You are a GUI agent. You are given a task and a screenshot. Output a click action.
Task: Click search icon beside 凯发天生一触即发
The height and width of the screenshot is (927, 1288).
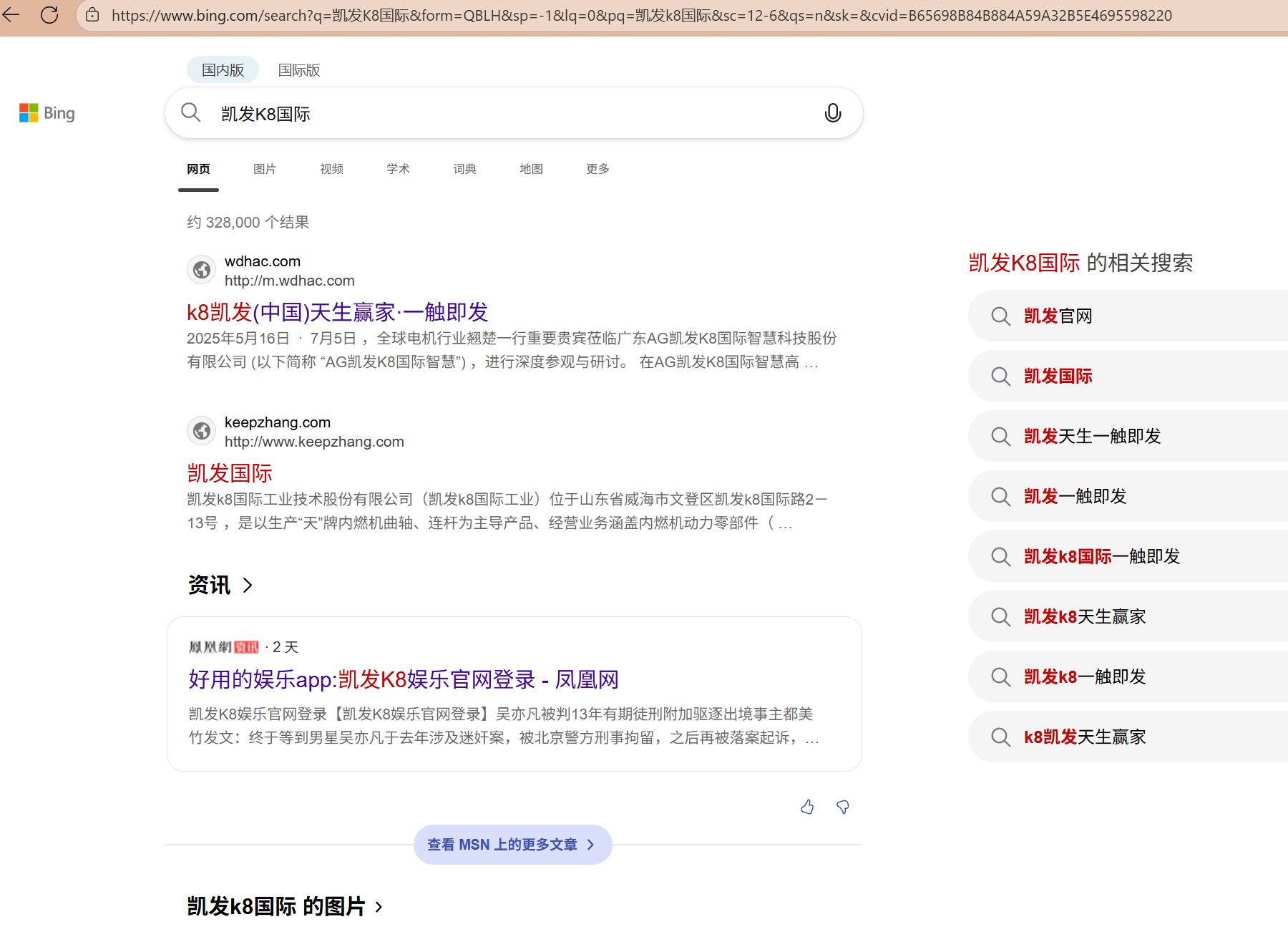[1000, 437]
